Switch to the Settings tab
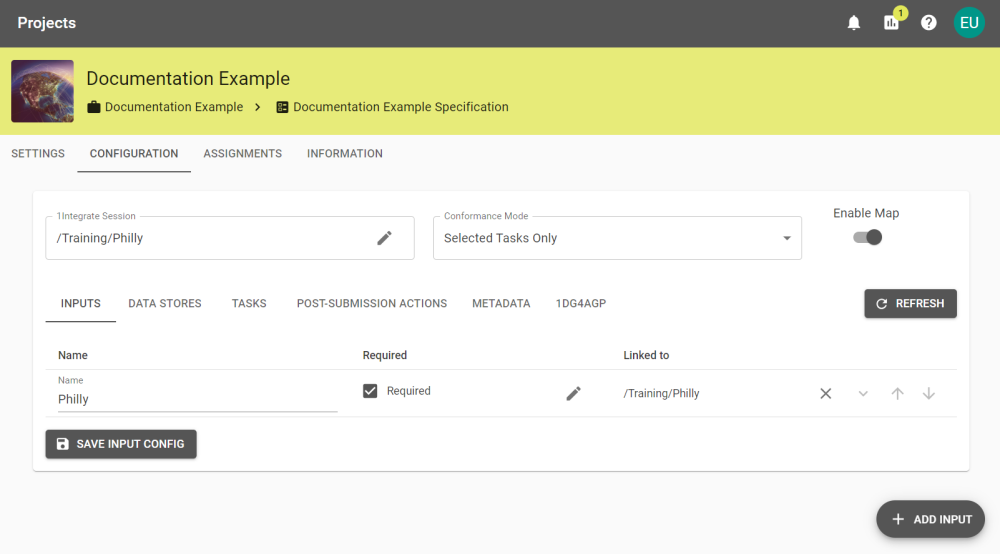The image size is (1000, 554). coord(38,154)
